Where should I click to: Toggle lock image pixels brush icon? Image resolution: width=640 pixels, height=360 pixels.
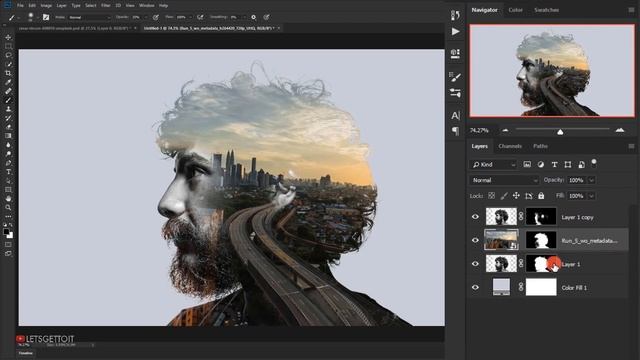pos(504,196)
